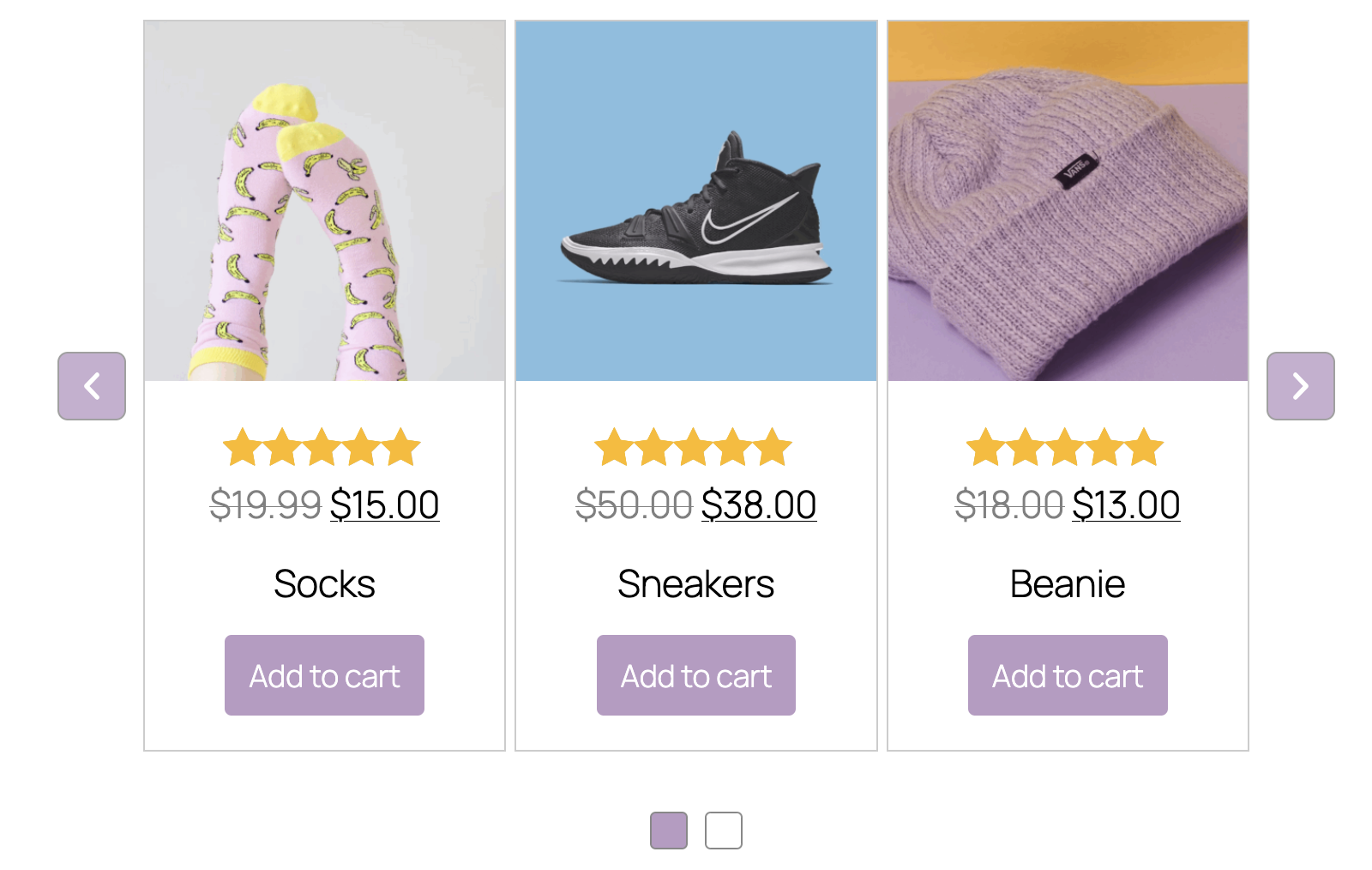Image resolution: width=1372 pixels, height=870 pixels.
Task: Select the first carousel page indicator
Action: point(669,831)
